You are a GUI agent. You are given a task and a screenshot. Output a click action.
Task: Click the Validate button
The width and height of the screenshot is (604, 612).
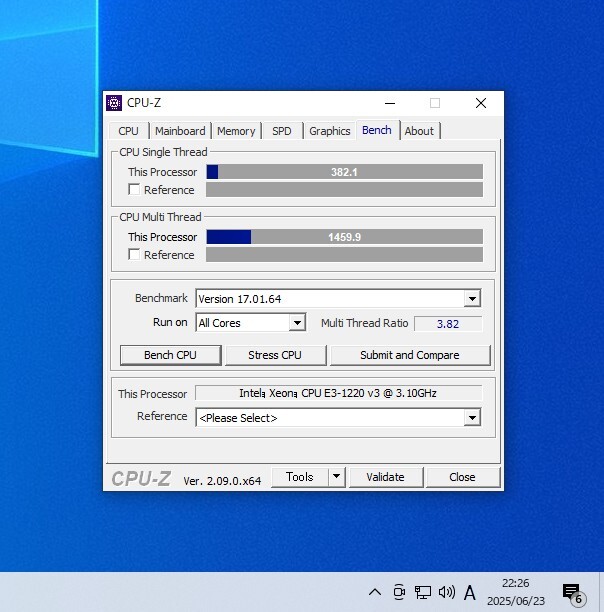click(385, 477)
